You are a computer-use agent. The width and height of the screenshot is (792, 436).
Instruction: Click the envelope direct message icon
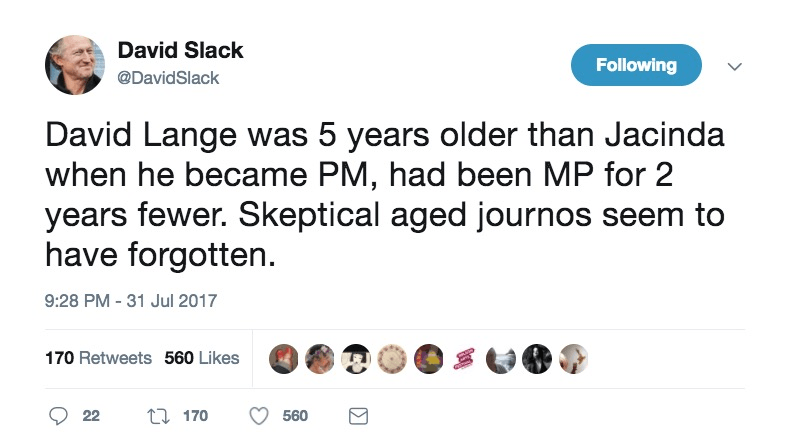(357, 415)
